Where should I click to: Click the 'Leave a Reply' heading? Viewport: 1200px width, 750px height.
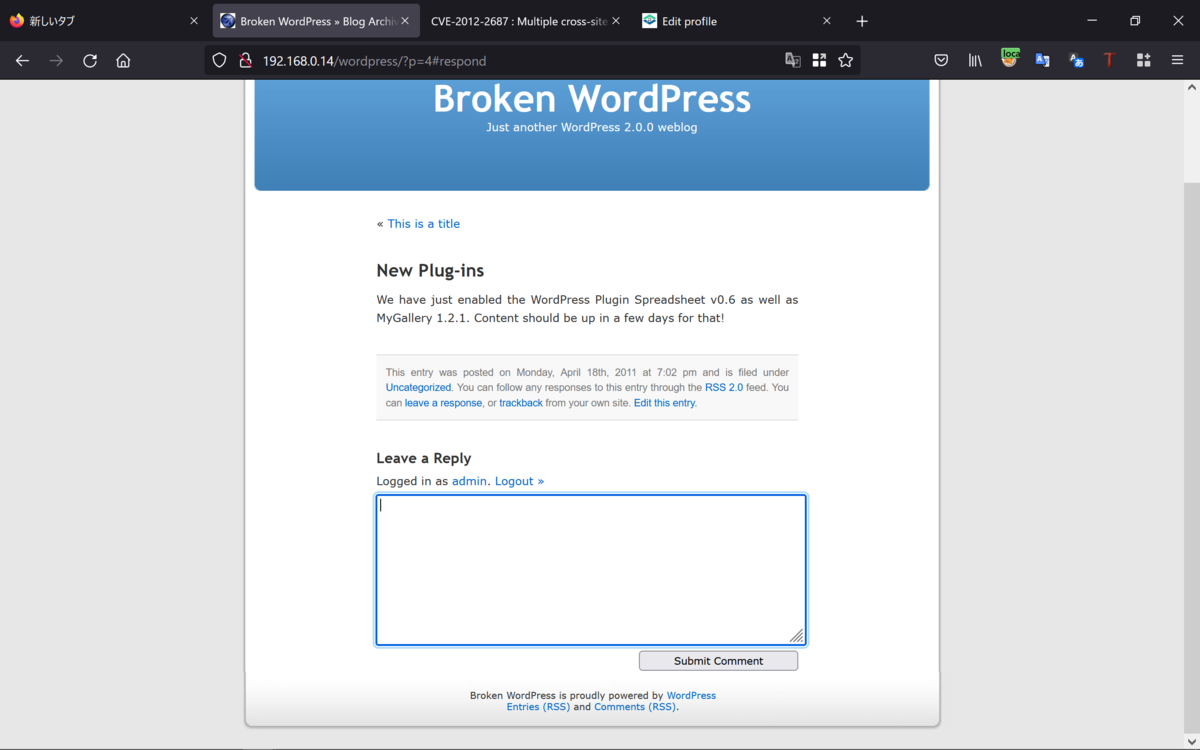coord(424,458)
